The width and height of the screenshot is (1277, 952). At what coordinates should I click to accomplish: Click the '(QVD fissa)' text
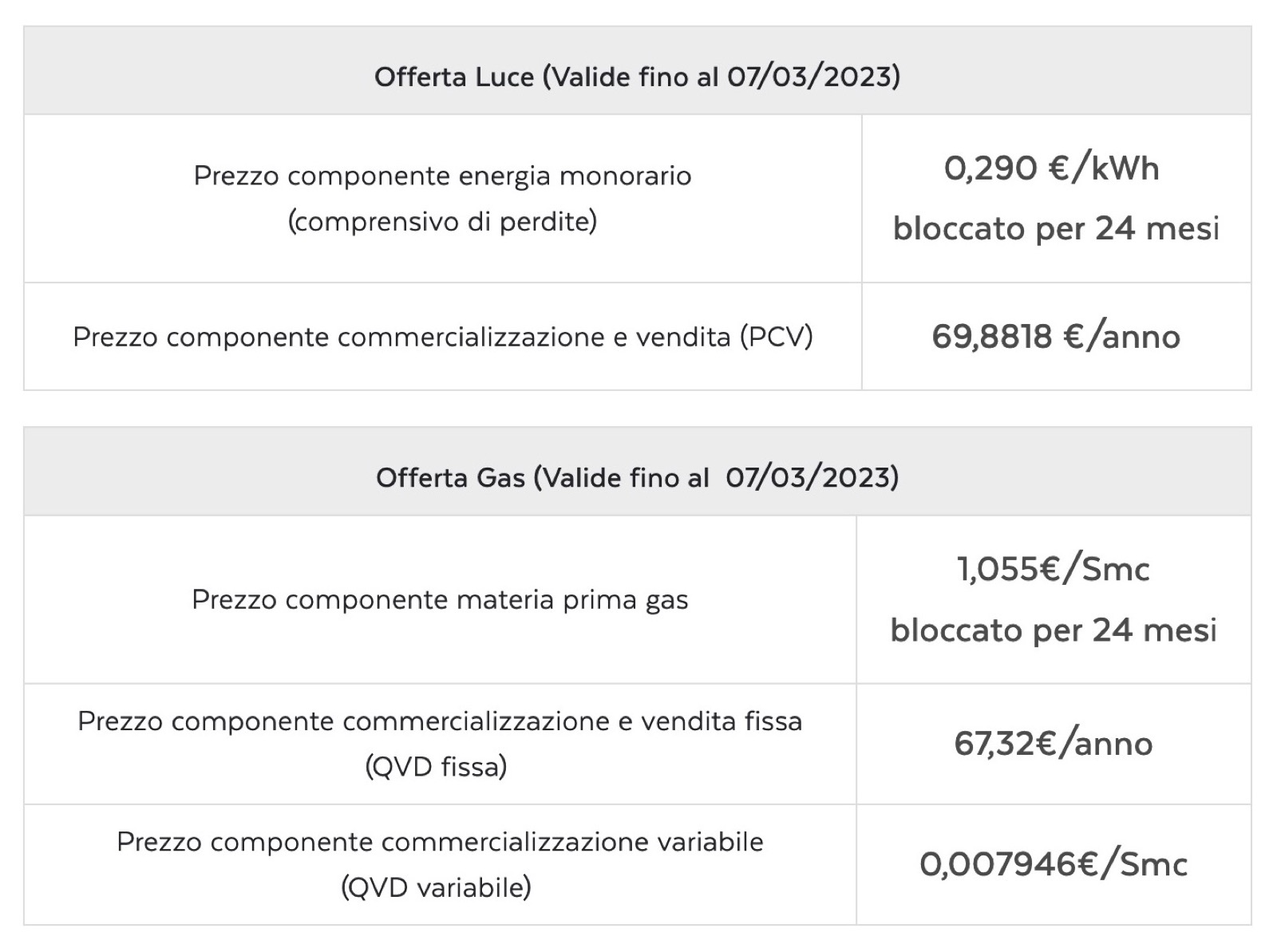click(x=436, y=767)
